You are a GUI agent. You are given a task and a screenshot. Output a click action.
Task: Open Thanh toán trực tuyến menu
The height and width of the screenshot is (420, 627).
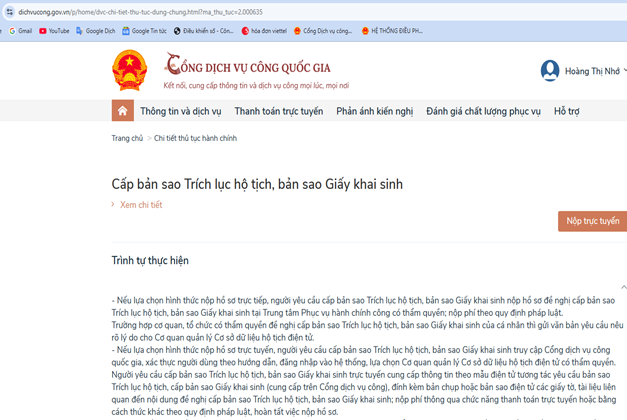pos(279,111)
